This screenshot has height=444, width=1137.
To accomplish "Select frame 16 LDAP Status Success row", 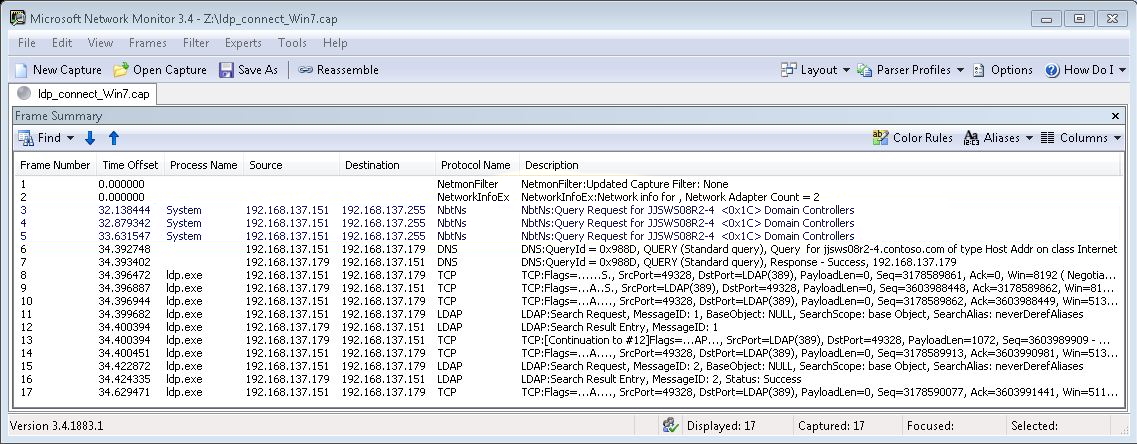I will coord(568,379).
